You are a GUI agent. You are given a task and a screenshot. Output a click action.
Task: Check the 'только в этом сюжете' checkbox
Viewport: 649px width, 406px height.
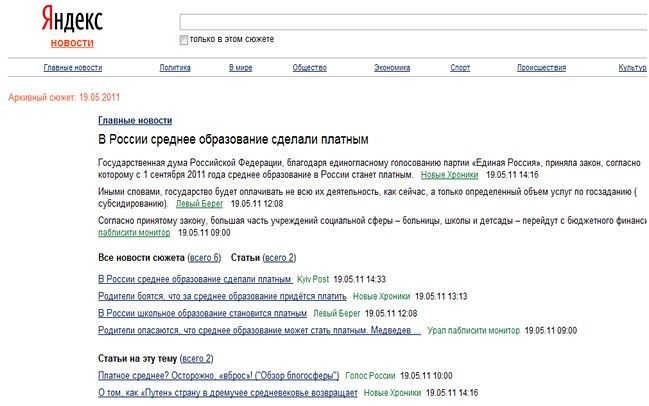point(183,40)
